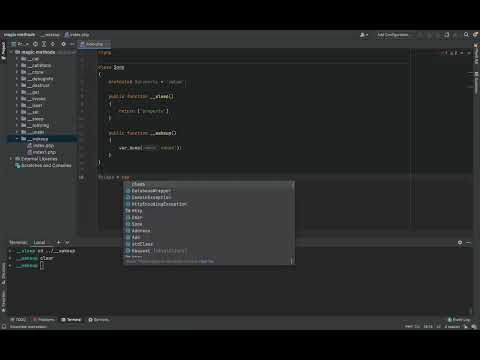480x360 pixels.
Task: Toggle the Project side tab
Action: (4, 51)
